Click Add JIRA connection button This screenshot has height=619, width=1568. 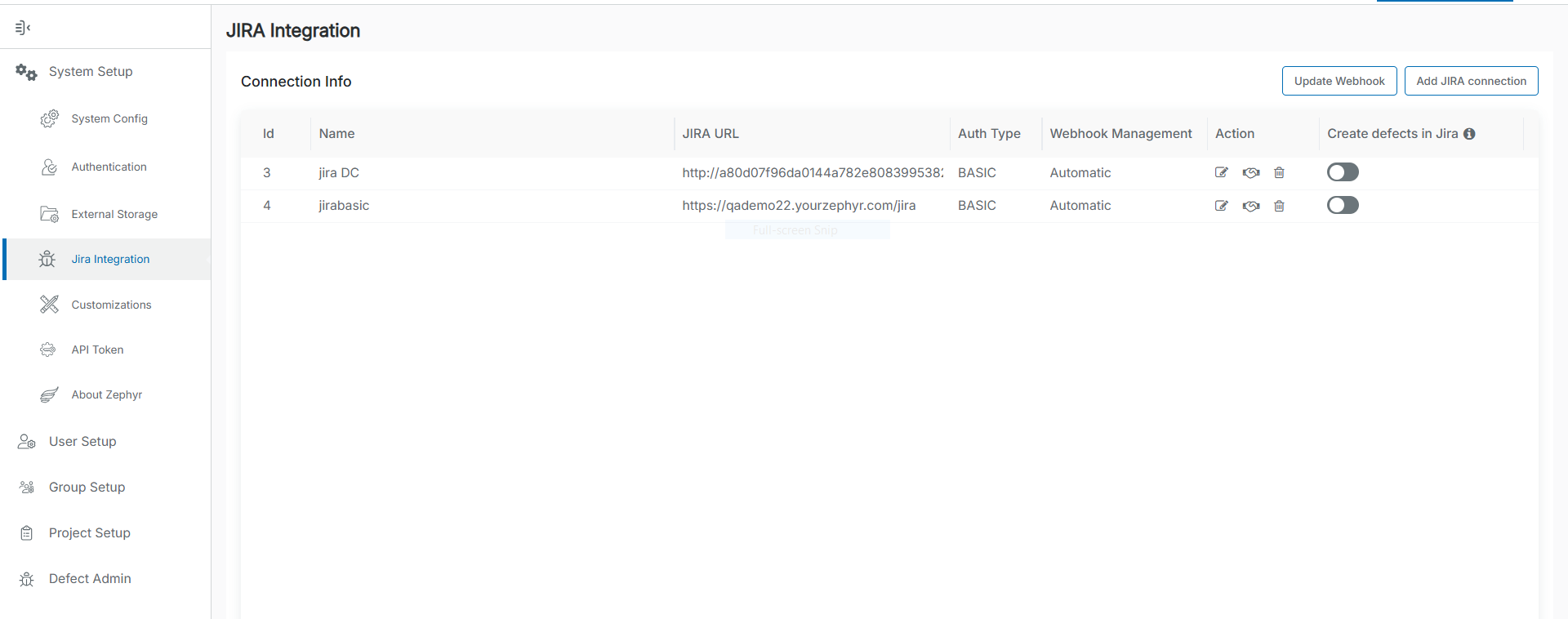pos(1471,81)
